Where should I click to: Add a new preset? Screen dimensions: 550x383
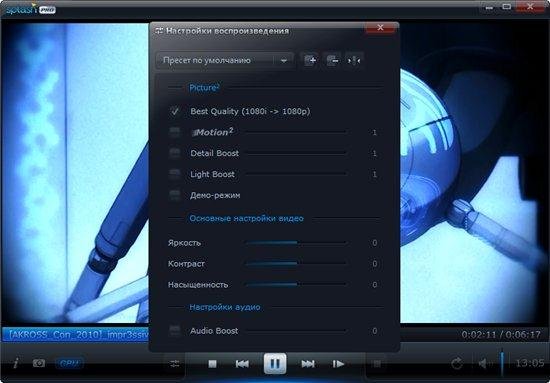[310, 60]
